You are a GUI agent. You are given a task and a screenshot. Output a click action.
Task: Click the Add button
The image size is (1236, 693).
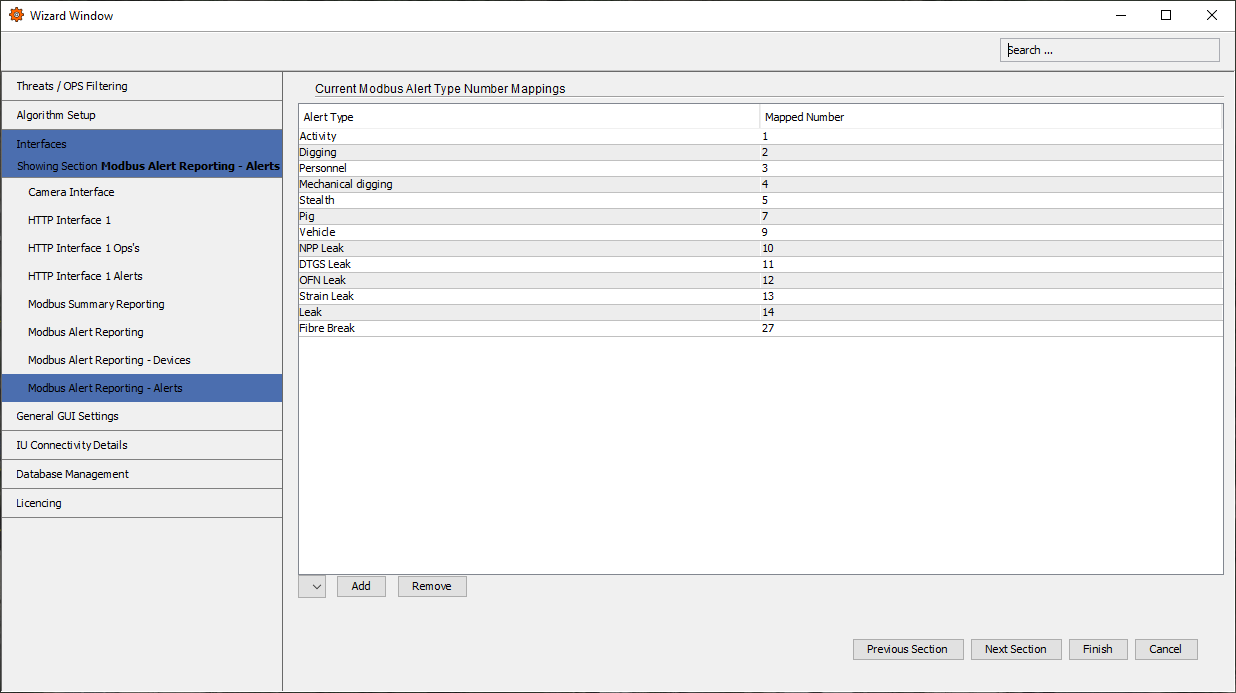[361, 586]
